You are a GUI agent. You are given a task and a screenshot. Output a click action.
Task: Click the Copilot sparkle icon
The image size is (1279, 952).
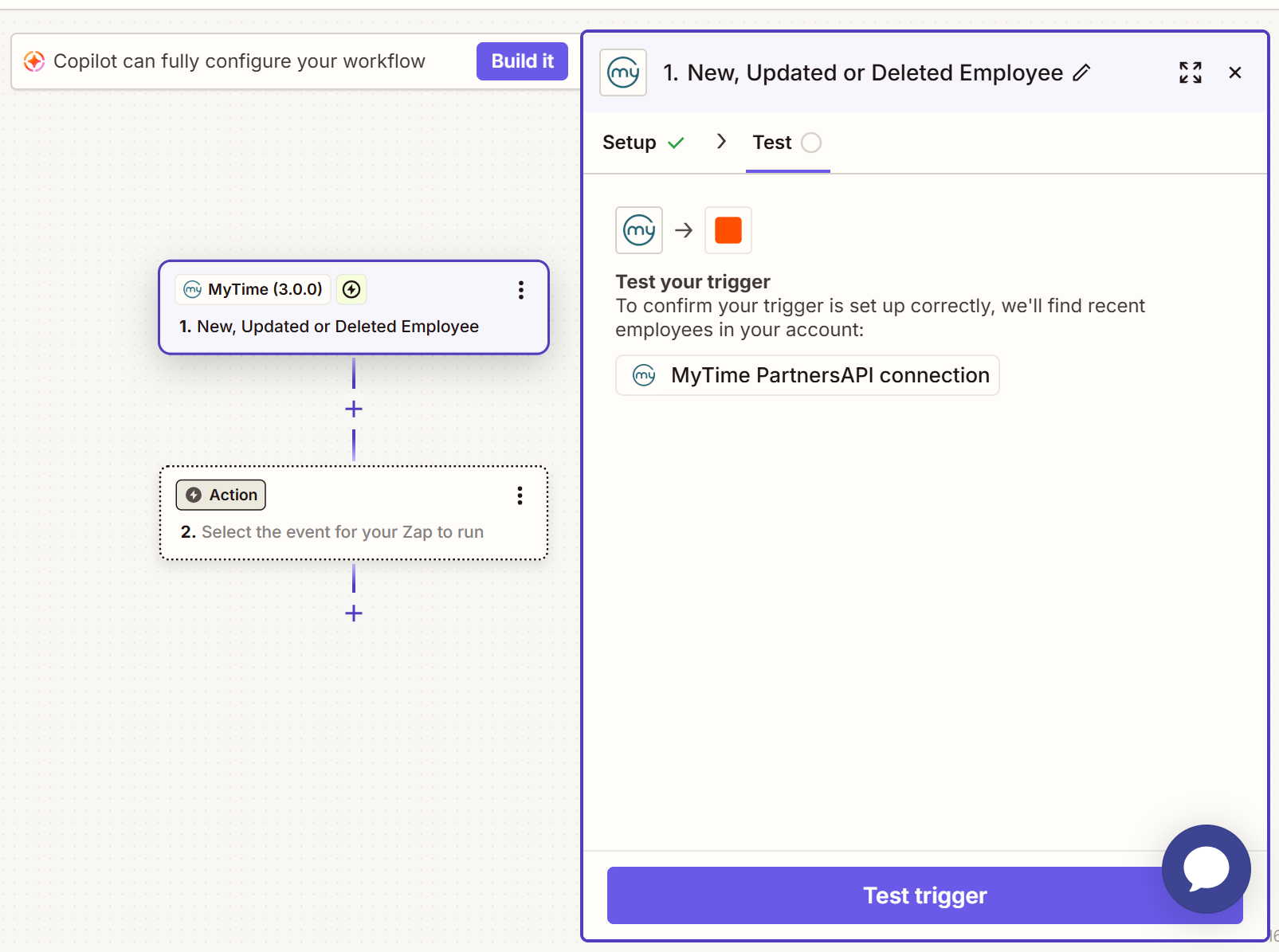click(x=34, y=61)
